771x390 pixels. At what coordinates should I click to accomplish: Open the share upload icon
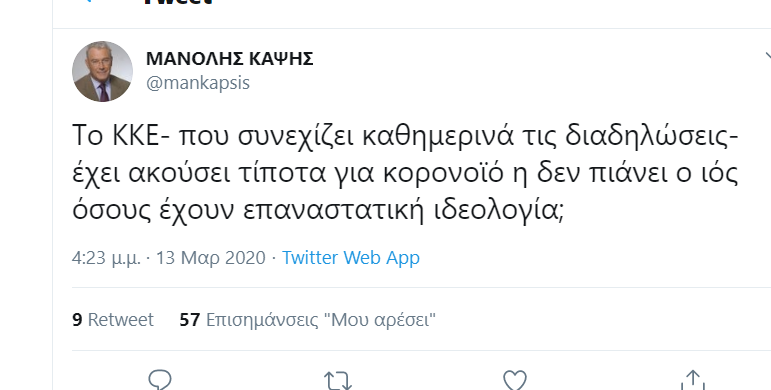(x=692, y=380)
